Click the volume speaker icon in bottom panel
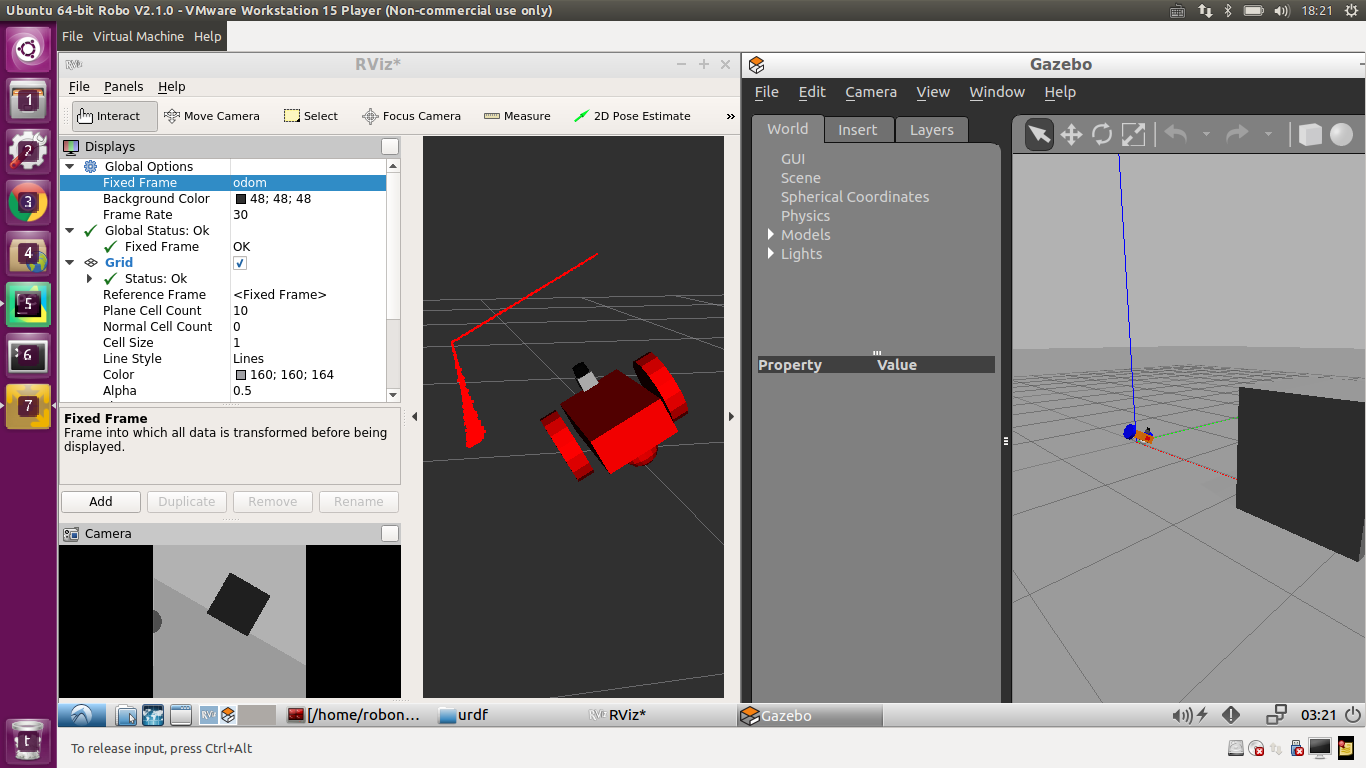The height and width of the screenshot is (768, 1366). point(1181,715)
